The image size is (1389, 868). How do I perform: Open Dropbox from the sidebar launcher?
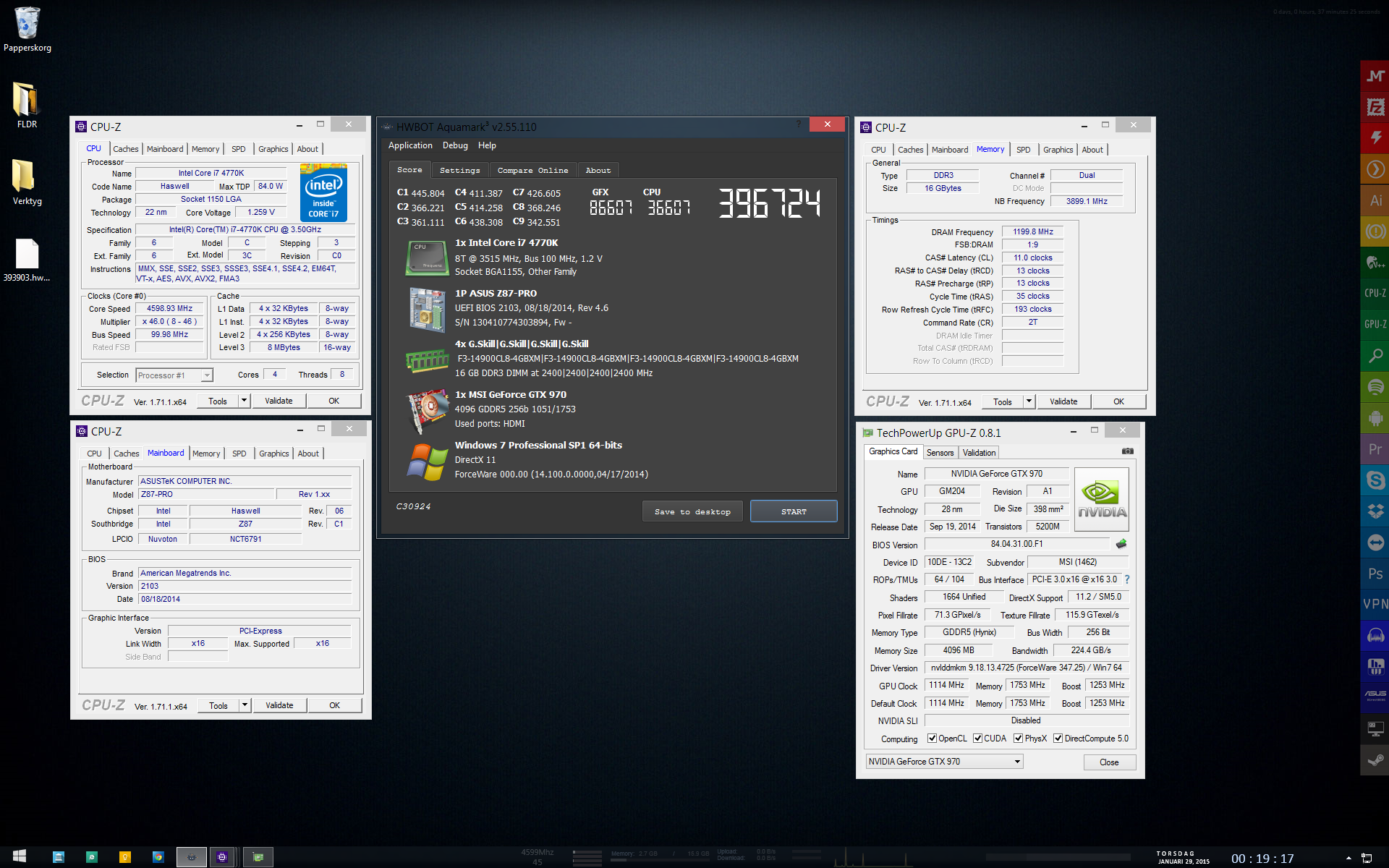coord(1375,511)
